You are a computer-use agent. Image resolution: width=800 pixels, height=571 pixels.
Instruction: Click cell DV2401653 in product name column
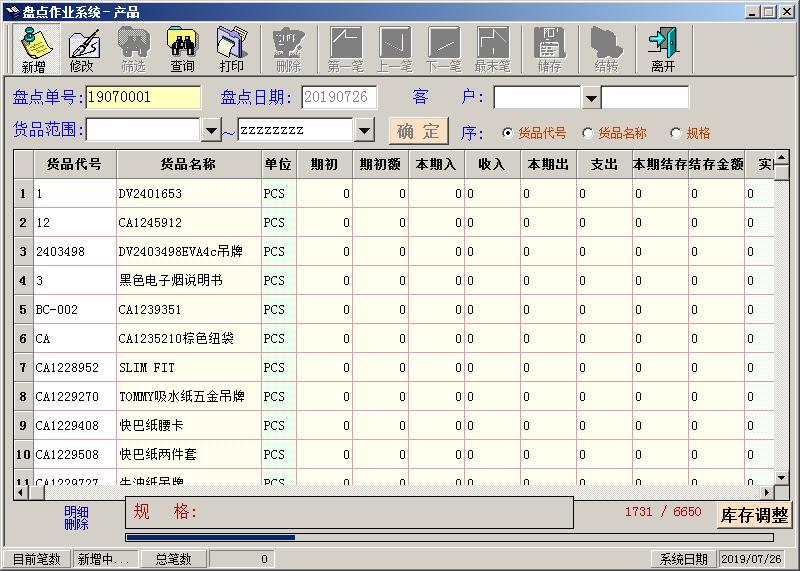point(189,193)
